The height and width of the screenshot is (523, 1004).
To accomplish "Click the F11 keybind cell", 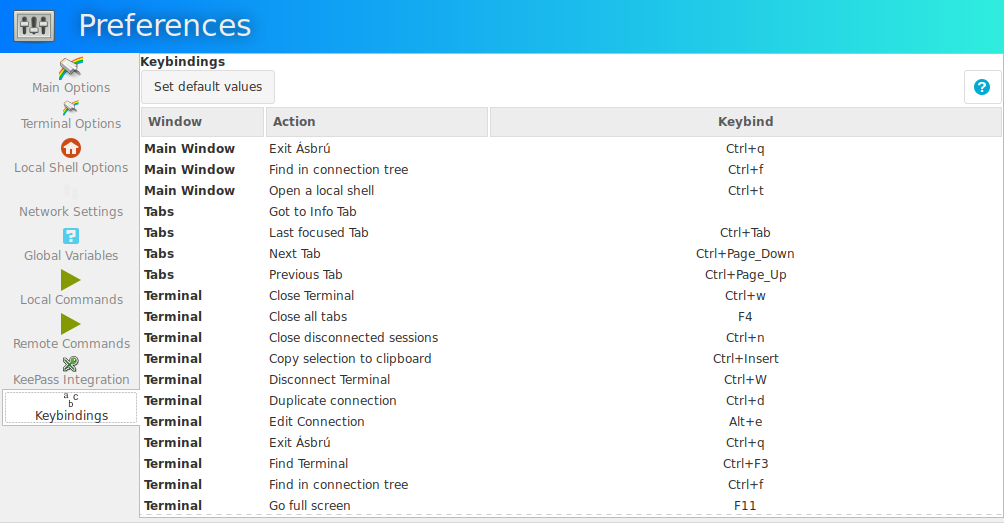I will coord(745,506).
